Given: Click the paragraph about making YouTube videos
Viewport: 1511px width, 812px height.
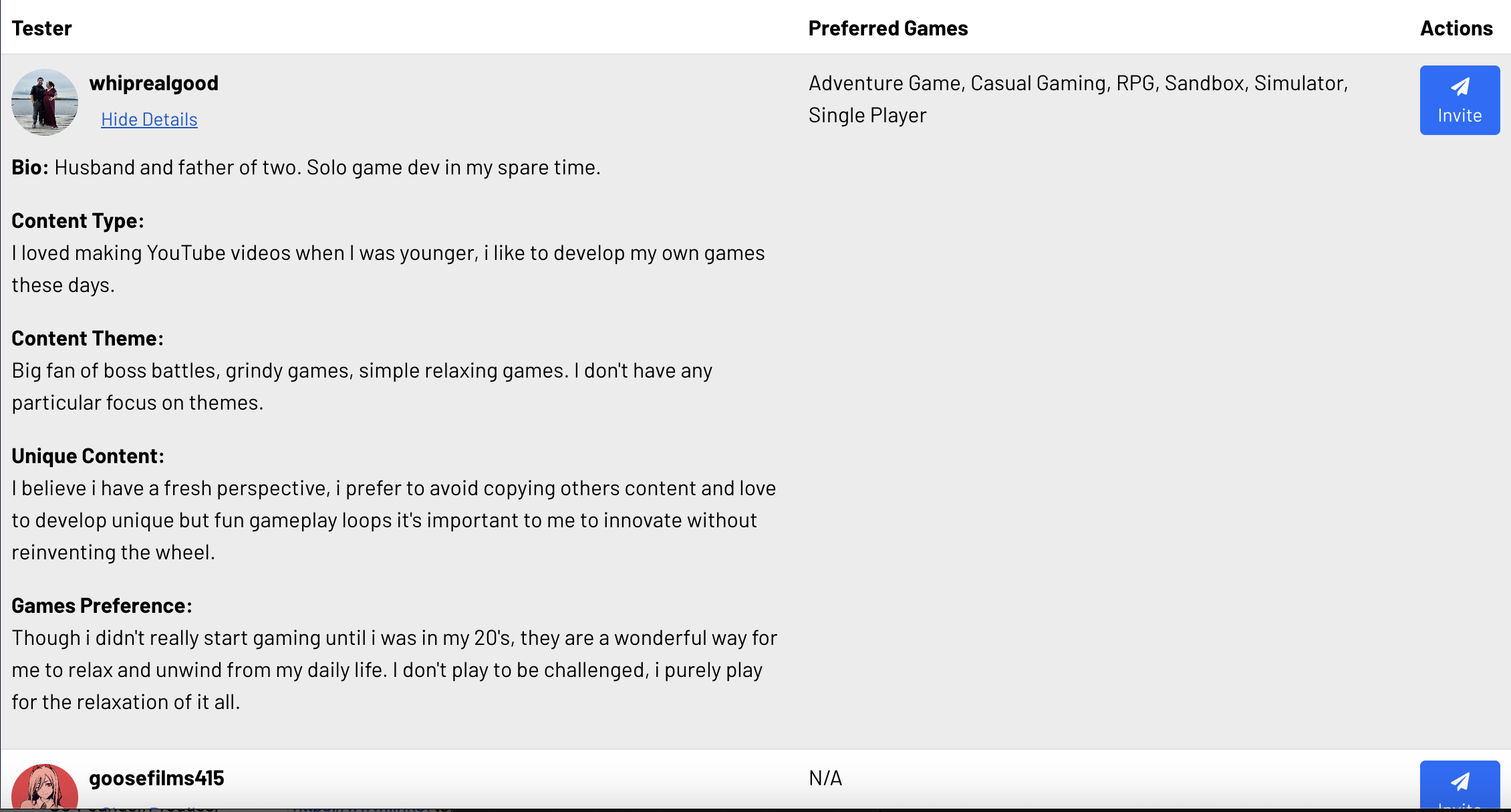Looking at the screenshot, I should pyautogui.click(x=388, y=269).
